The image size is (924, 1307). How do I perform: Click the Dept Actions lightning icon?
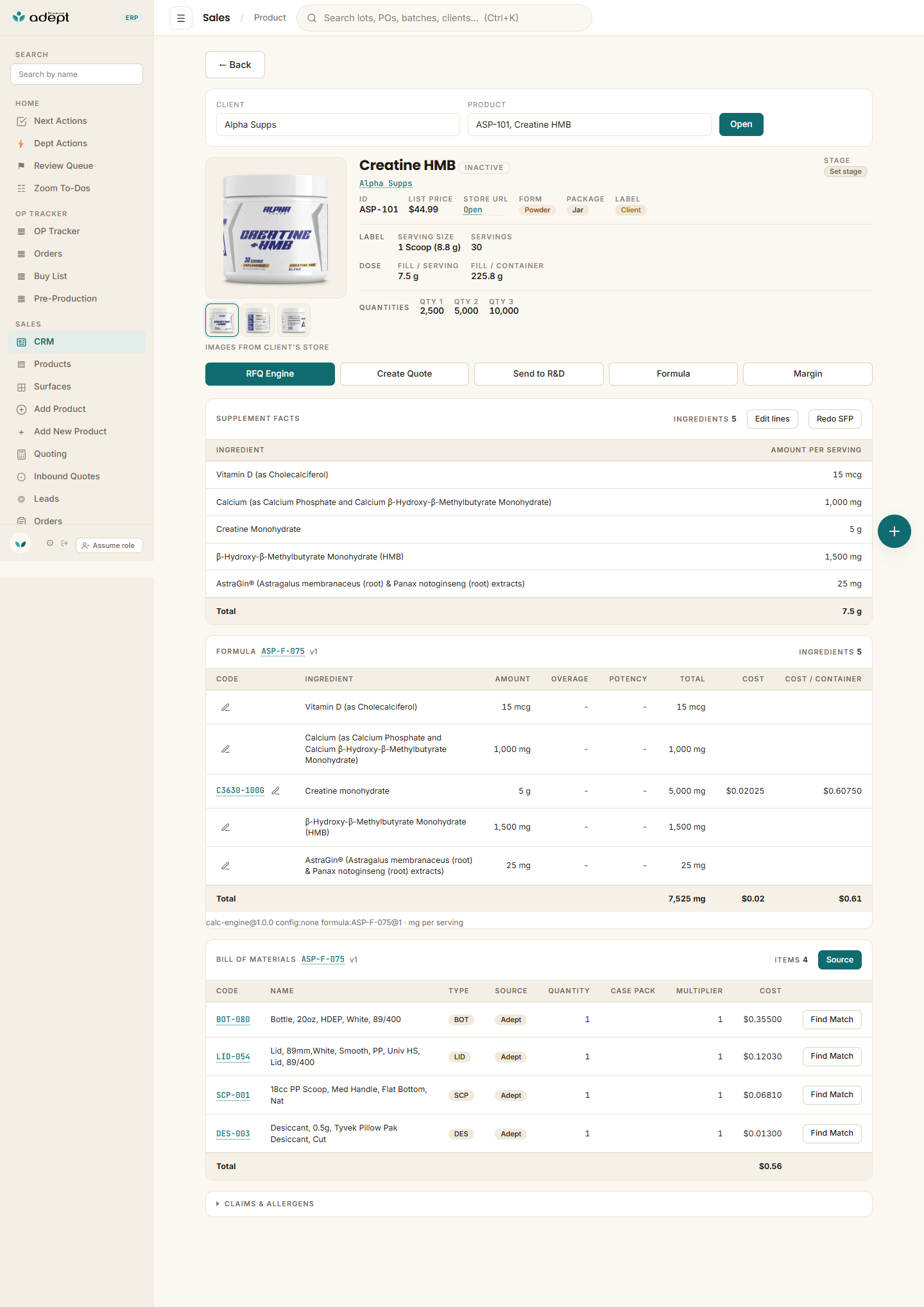(21, 144)
